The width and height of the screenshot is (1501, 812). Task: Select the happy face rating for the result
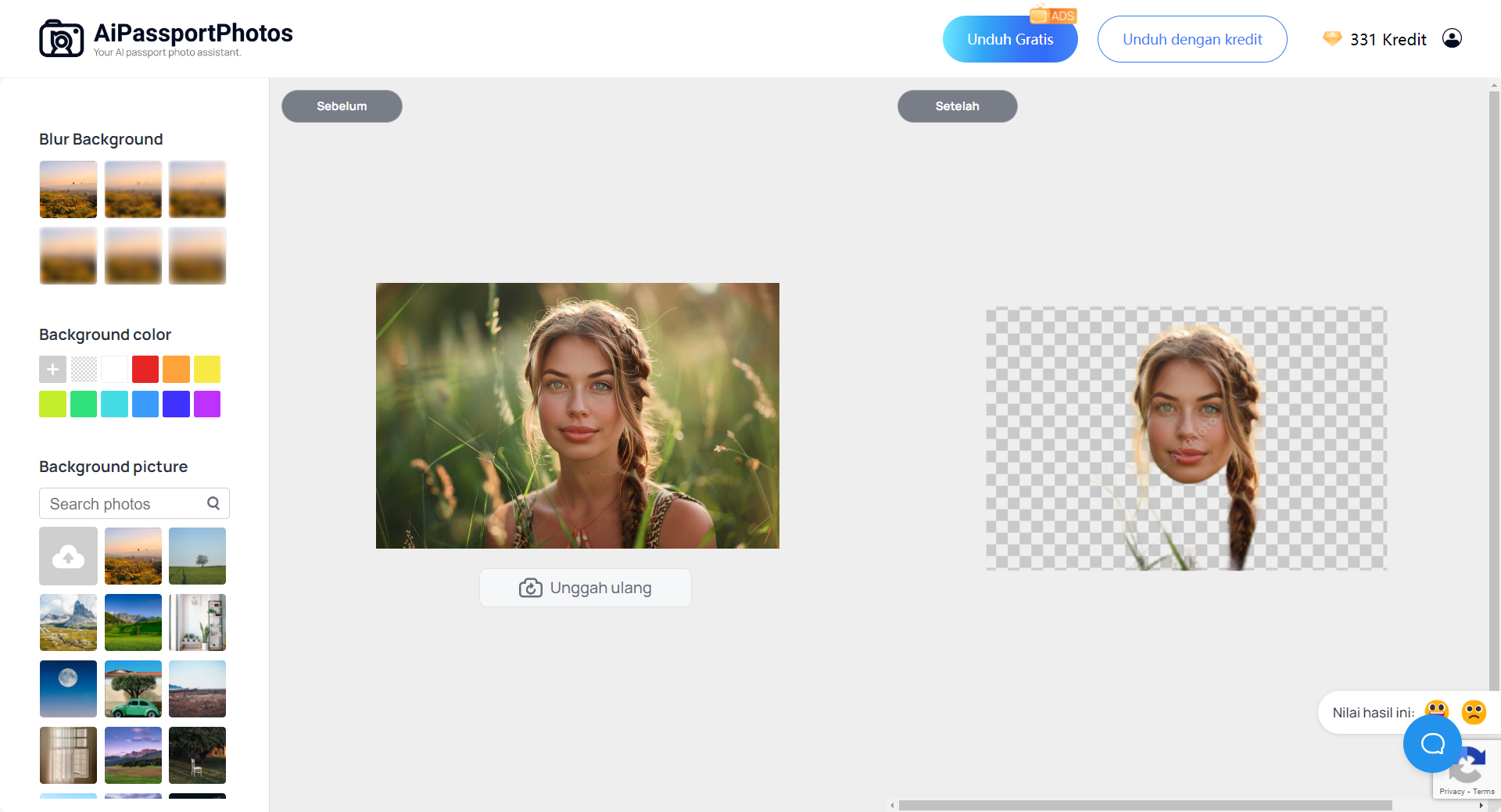pos(1436,712)
